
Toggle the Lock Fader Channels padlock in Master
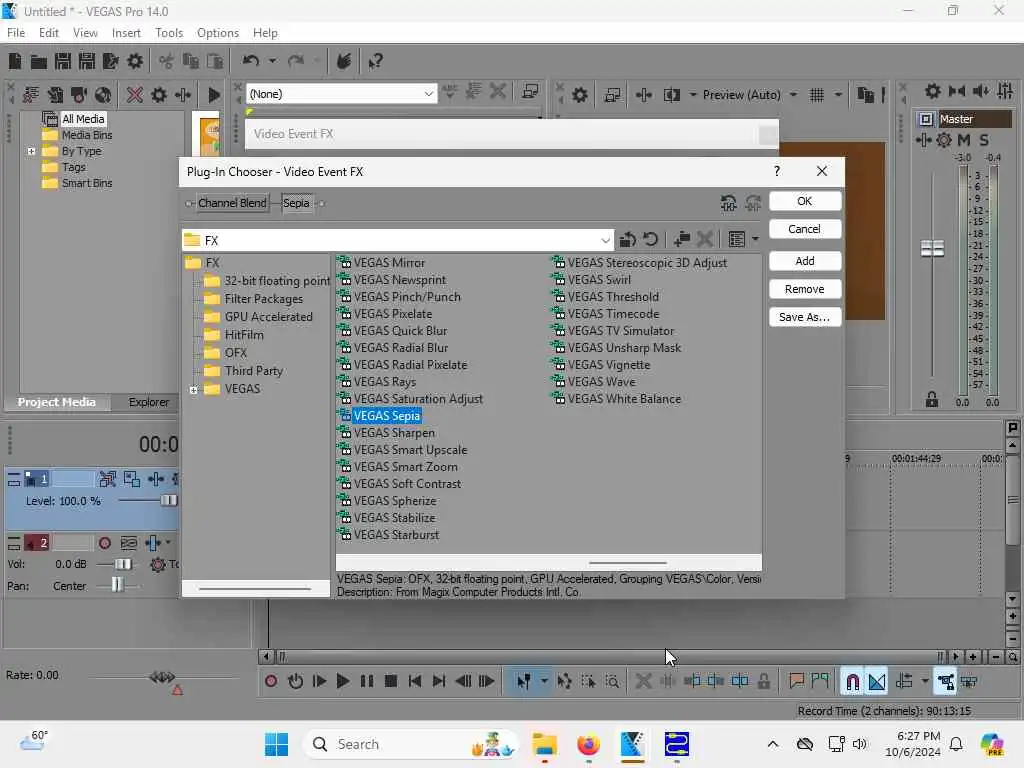(932, 400)
